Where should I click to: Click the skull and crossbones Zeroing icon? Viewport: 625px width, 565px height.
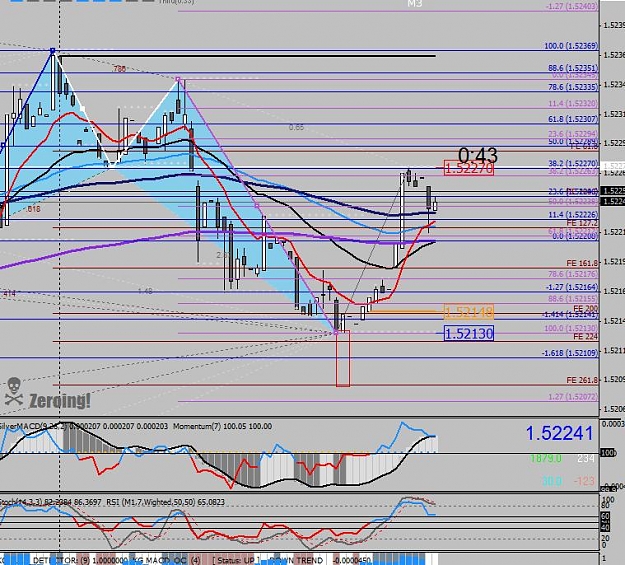pyautogui.click(x=14, y=392)
